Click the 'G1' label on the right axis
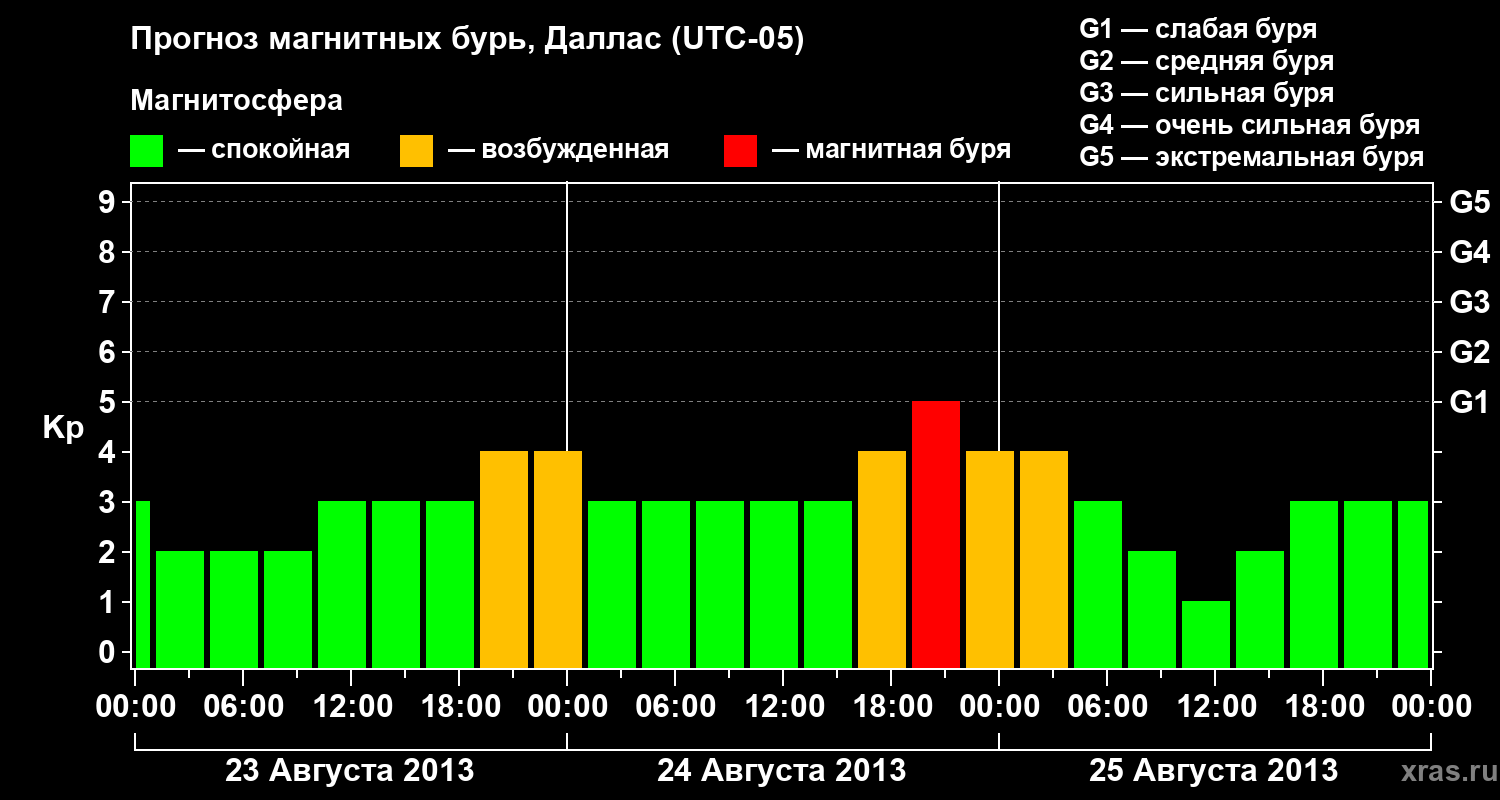1500x800 pixels. click(x=1469, y=402)
